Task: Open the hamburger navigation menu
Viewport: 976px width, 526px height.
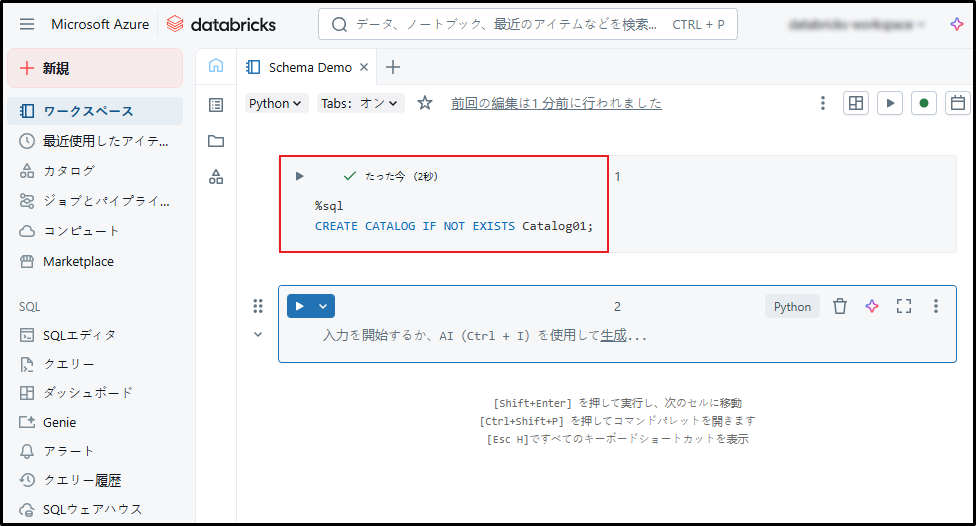Action: click(27, 24)
